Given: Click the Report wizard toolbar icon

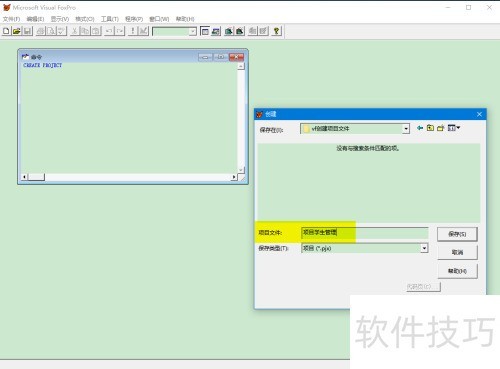Looking at the screenshot, I should tap(240, 31).
